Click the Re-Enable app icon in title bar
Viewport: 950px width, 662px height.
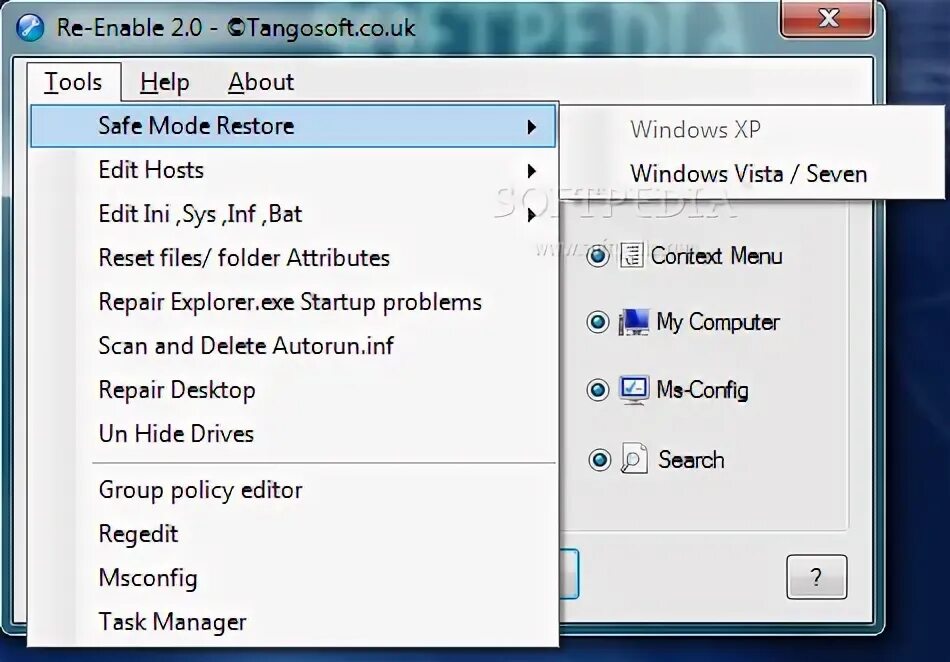coord(30,27)
